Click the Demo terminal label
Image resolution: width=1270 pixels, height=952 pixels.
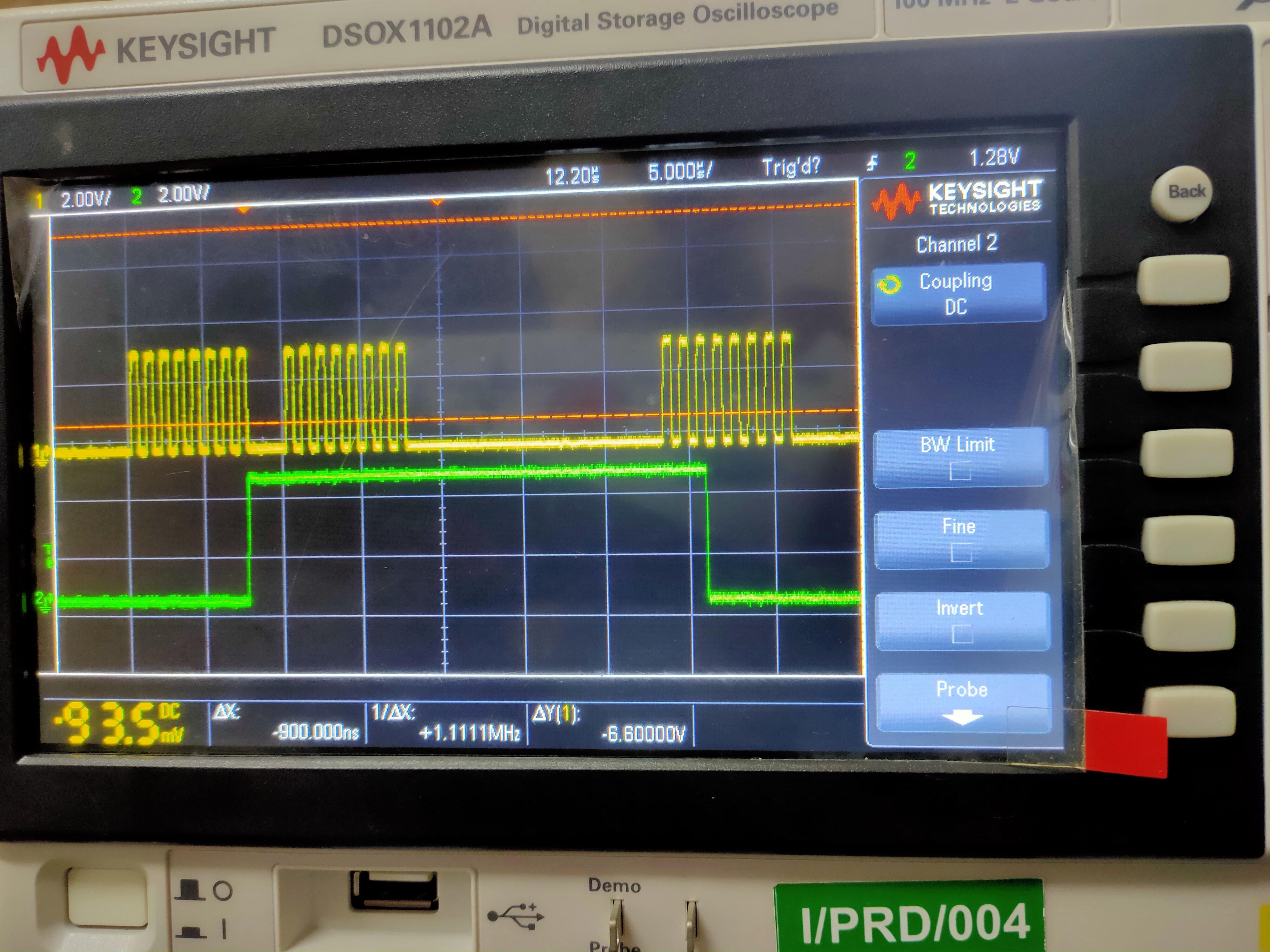(x=614, y=886)
